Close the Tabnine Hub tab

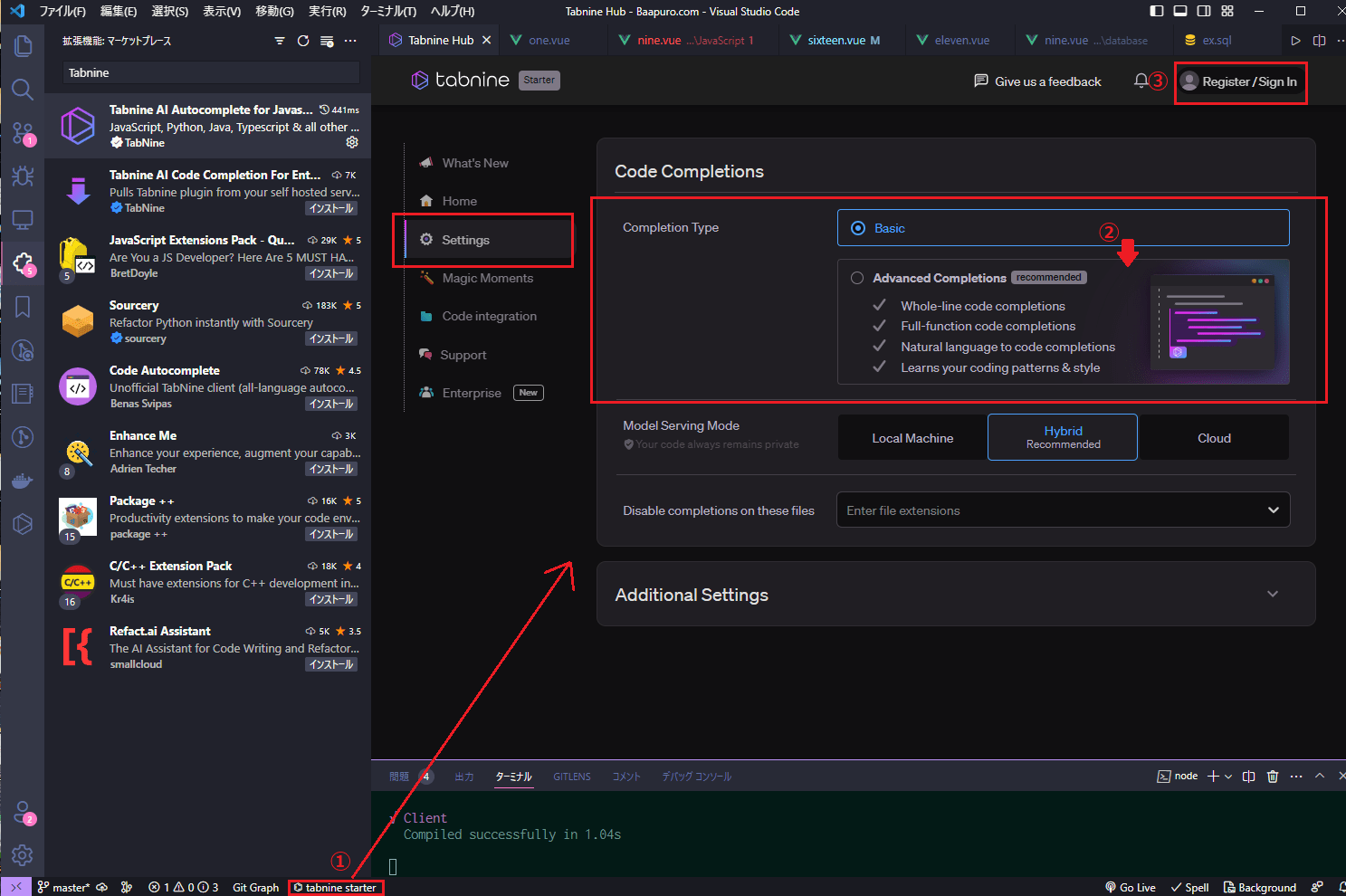486,40
